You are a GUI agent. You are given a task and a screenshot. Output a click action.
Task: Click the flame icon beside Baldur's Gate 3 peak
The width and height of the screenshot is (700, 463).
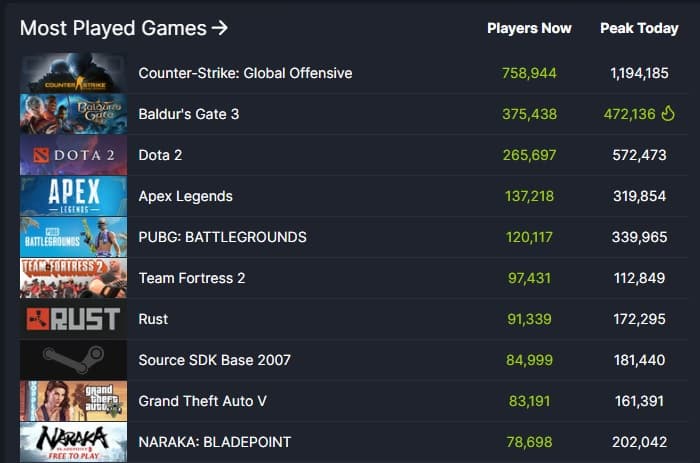point(670,114)
